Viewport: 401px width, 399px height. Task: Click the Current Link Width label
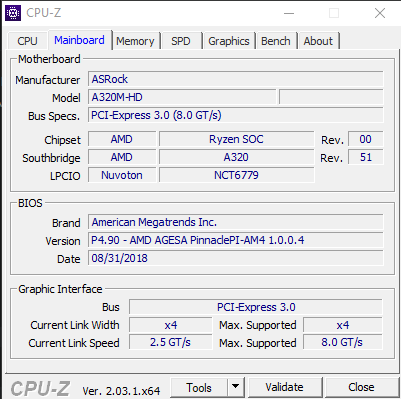pyautogui.click(x=75, y=325)
